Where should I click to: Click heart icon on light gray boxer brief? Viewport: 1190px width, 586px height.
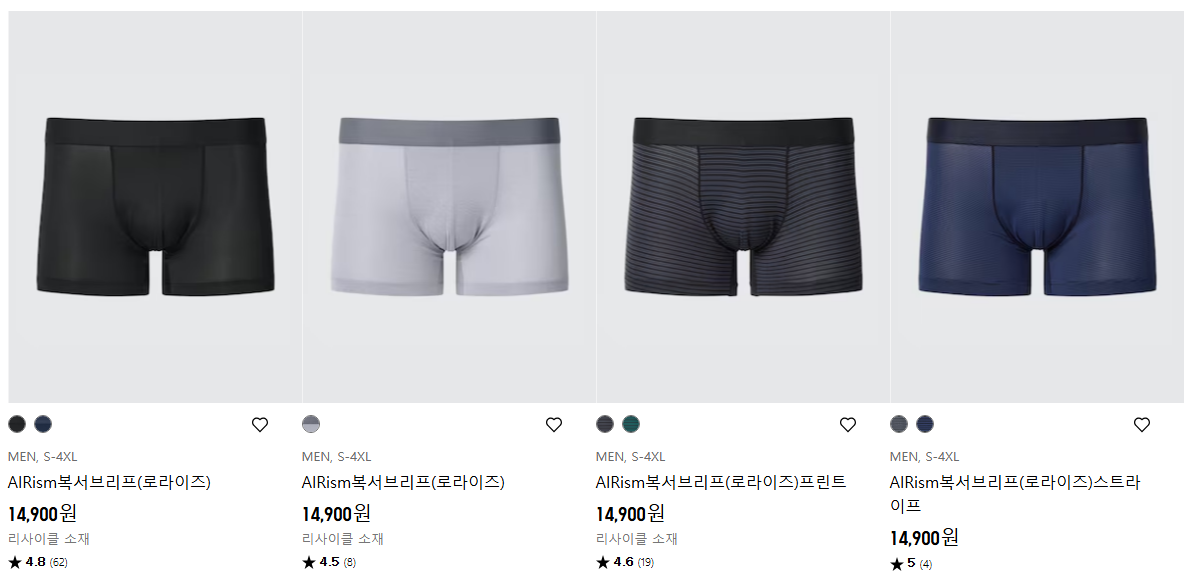tap(554, 424)
